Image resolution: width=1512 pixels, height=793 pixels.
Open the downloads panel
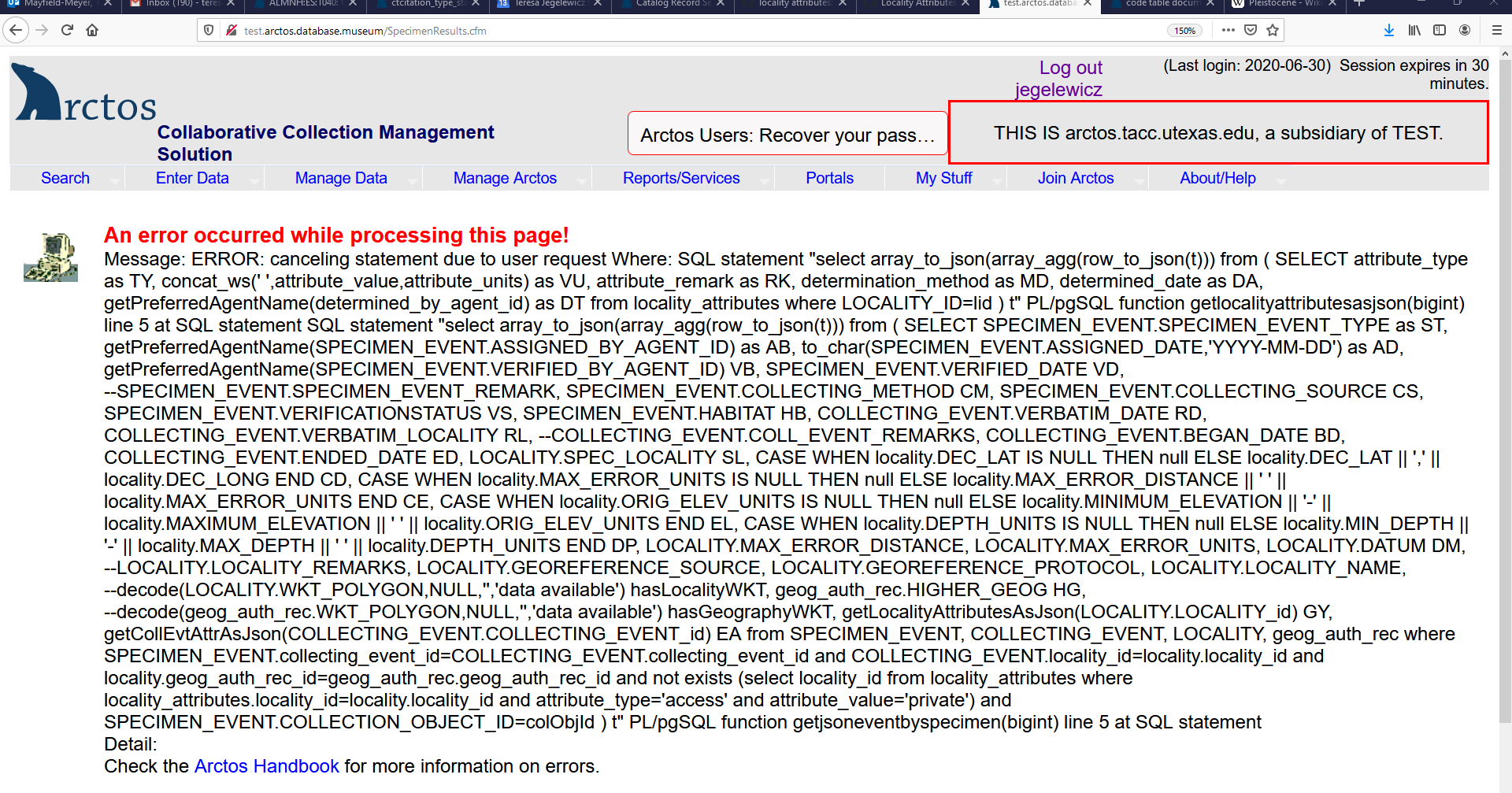pos(1389,31)
